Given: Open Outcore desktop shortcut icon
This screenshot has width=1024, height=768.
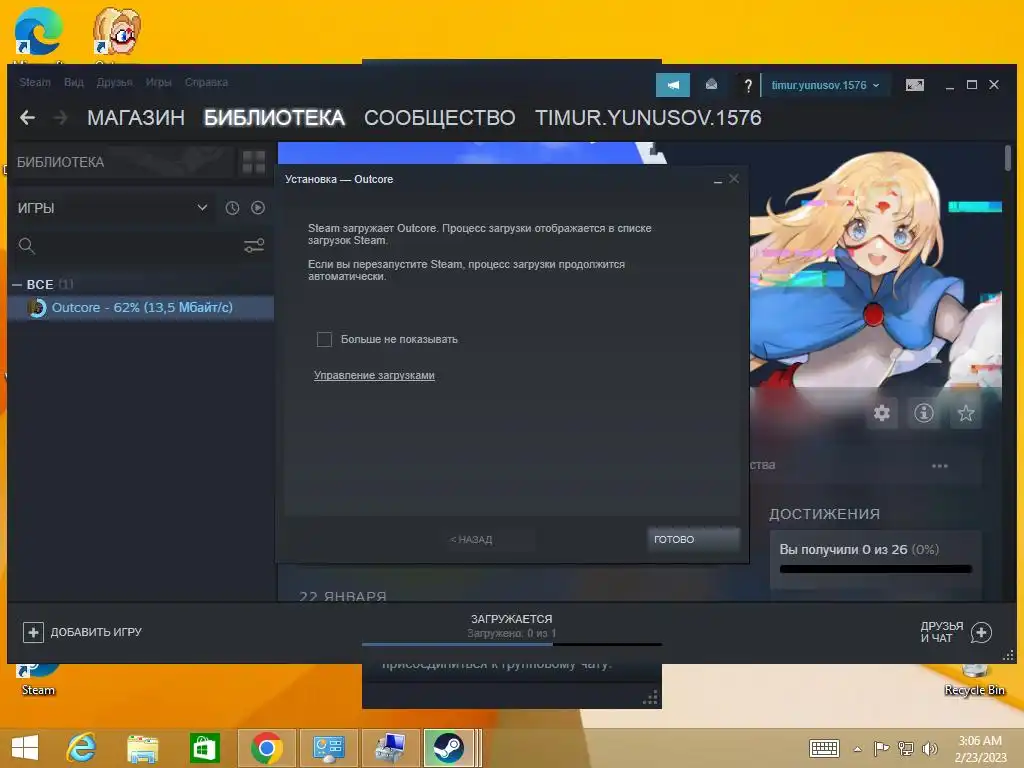Looking at the screenshot, I should [117, 33].
